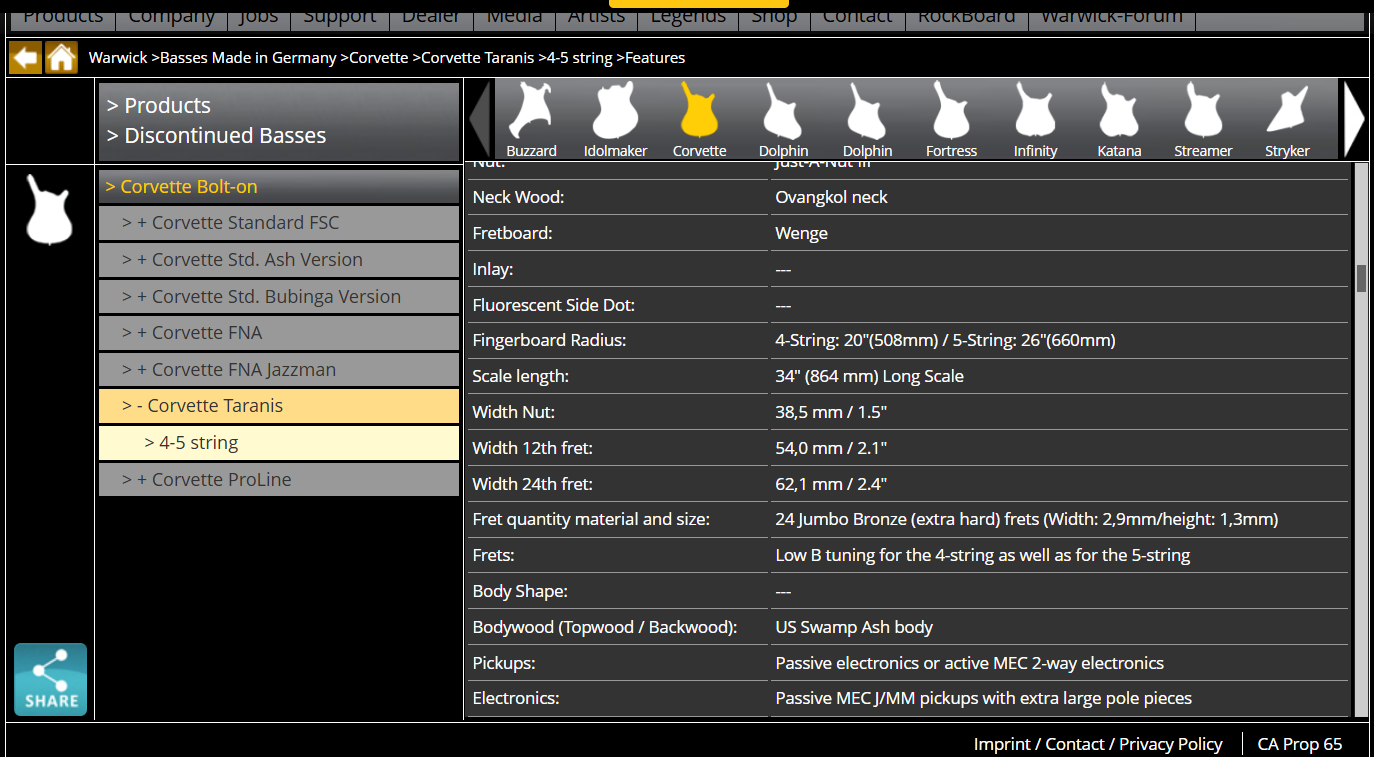The height and width of the screenshot is (757, 1374).
Task: Select the Katana bass shape icon
Action: click(1119, 120)
